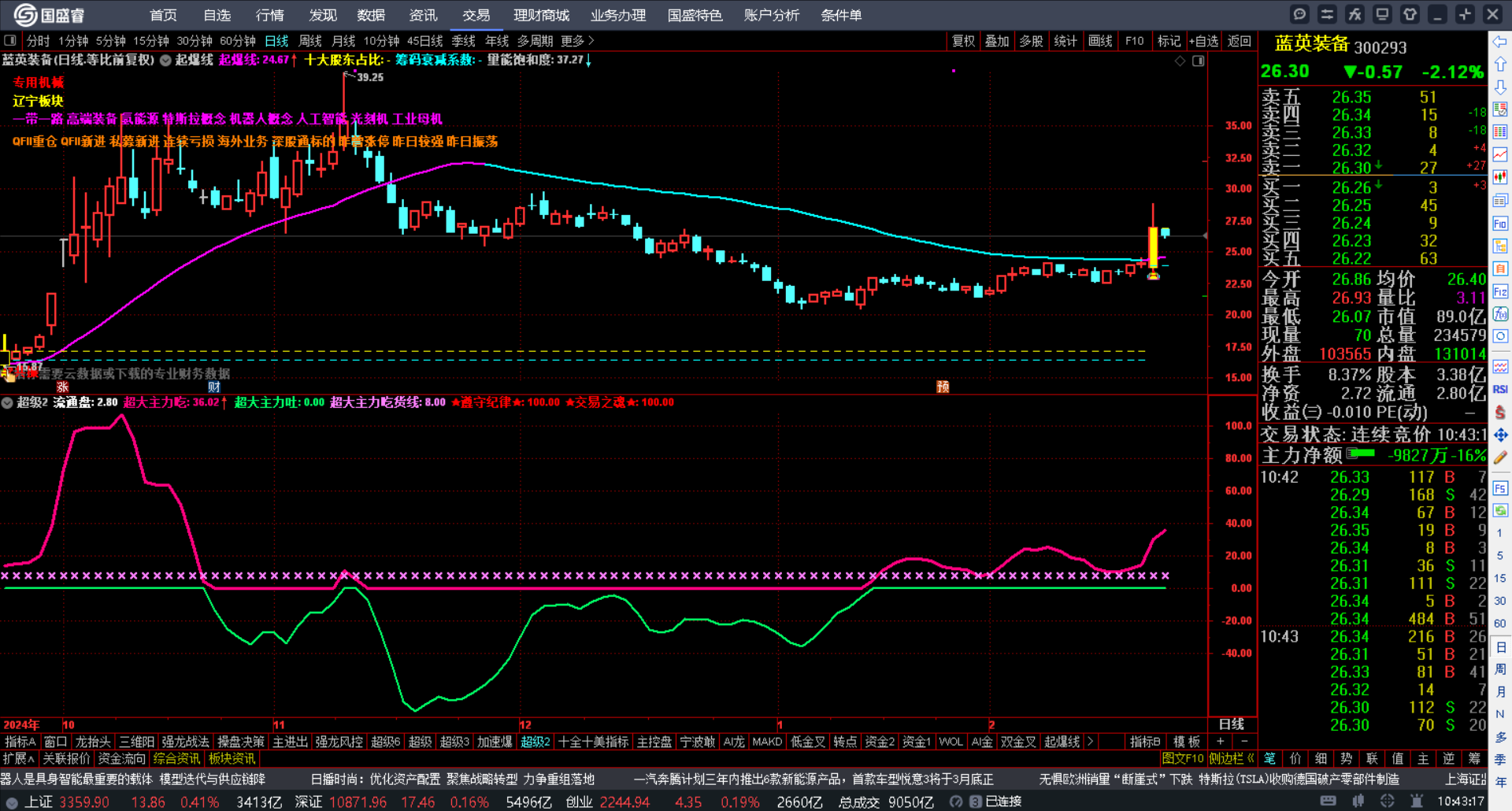Click the blue up arrow in right sidebar

click(1500, 65)
